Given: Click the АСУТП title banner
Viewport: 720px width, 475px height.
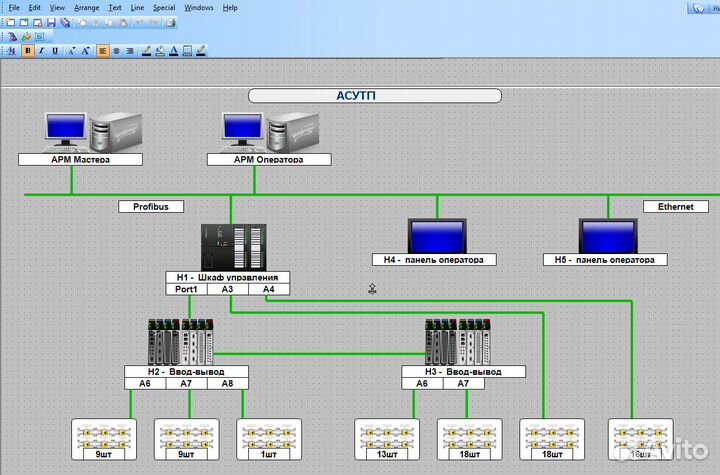Looking at the screenshot, I should coord(374,96).
